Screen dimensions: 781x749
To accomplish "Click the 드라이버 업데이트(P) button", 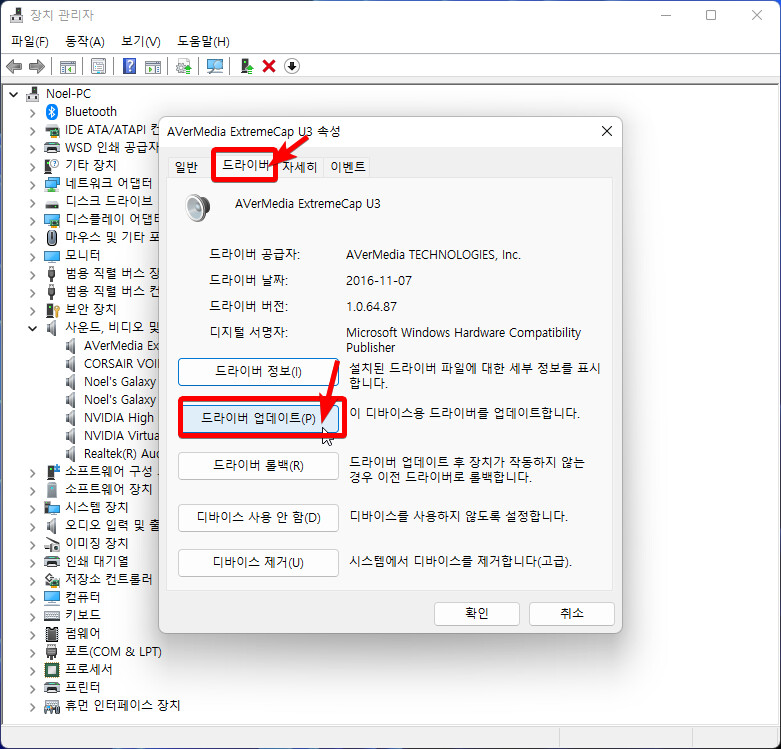I will click(259, 418).
